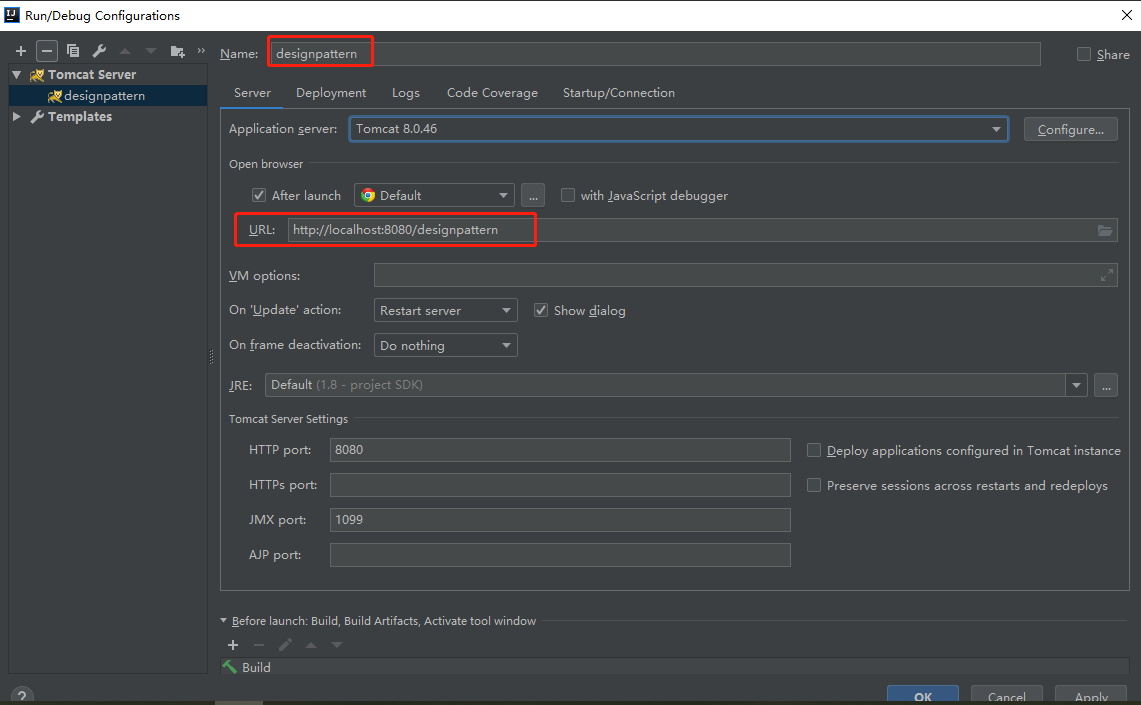
Task: Collapse Before launch section
Action: point(223,621)
